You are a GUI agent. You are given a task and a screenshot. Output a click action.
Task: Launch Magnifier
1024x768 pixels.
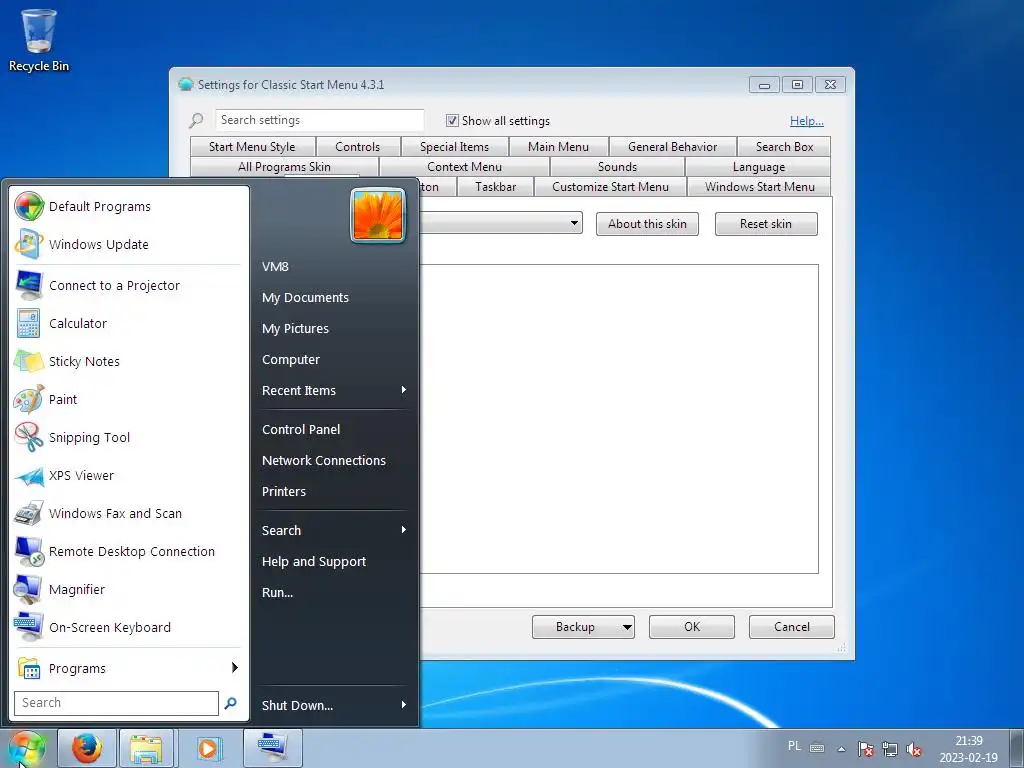(129, 589)
